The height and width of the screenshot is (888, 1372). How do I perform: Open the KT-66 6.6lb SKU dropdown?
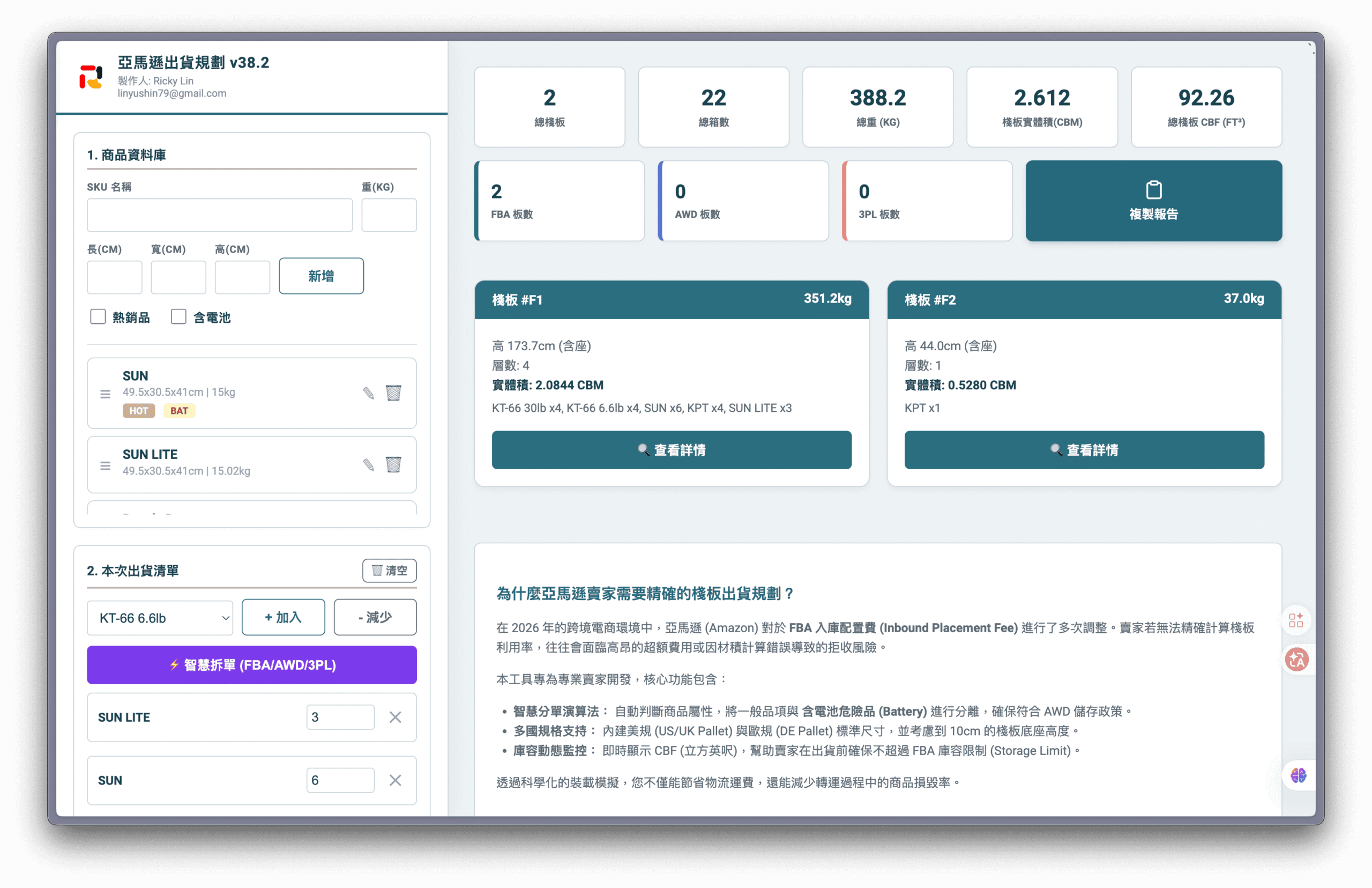pyautogui.click(x=160, y=617)
